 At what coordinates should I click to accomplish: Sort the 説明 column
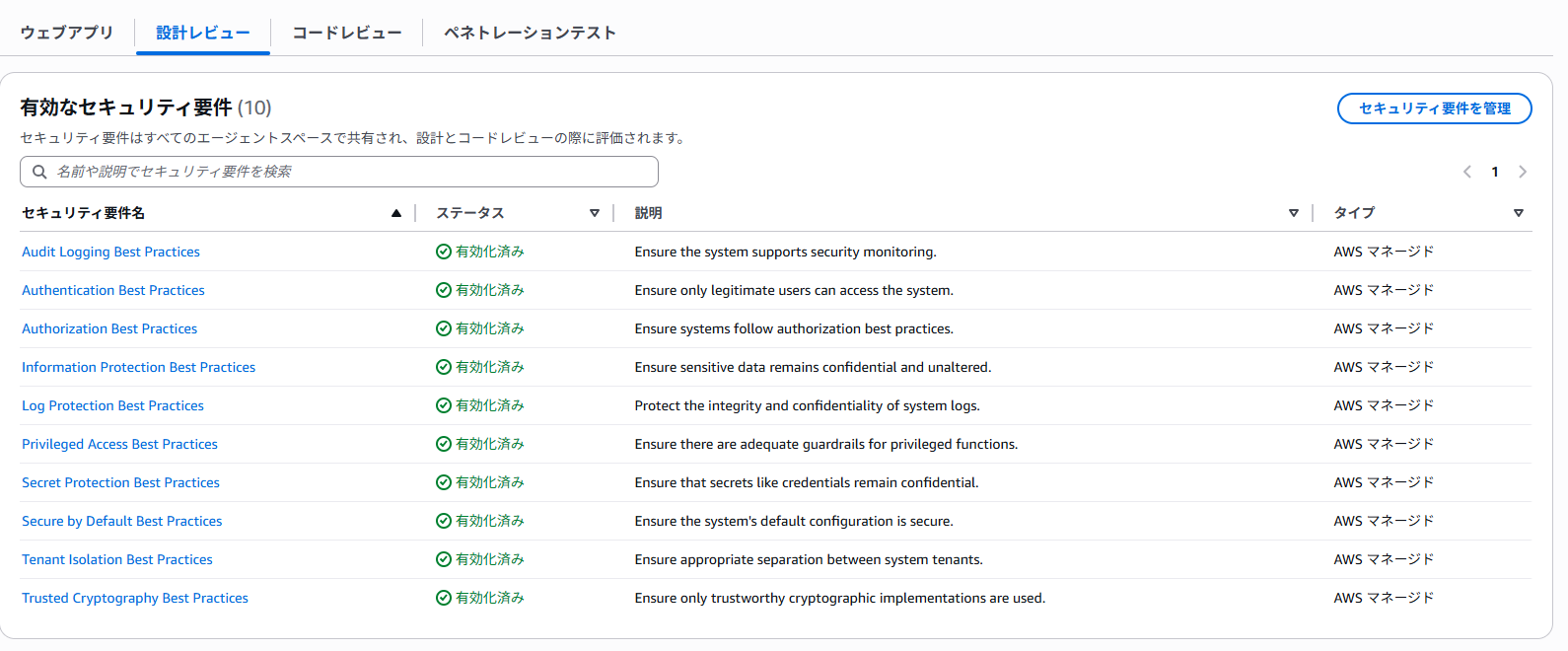[x=1294, y=213]
